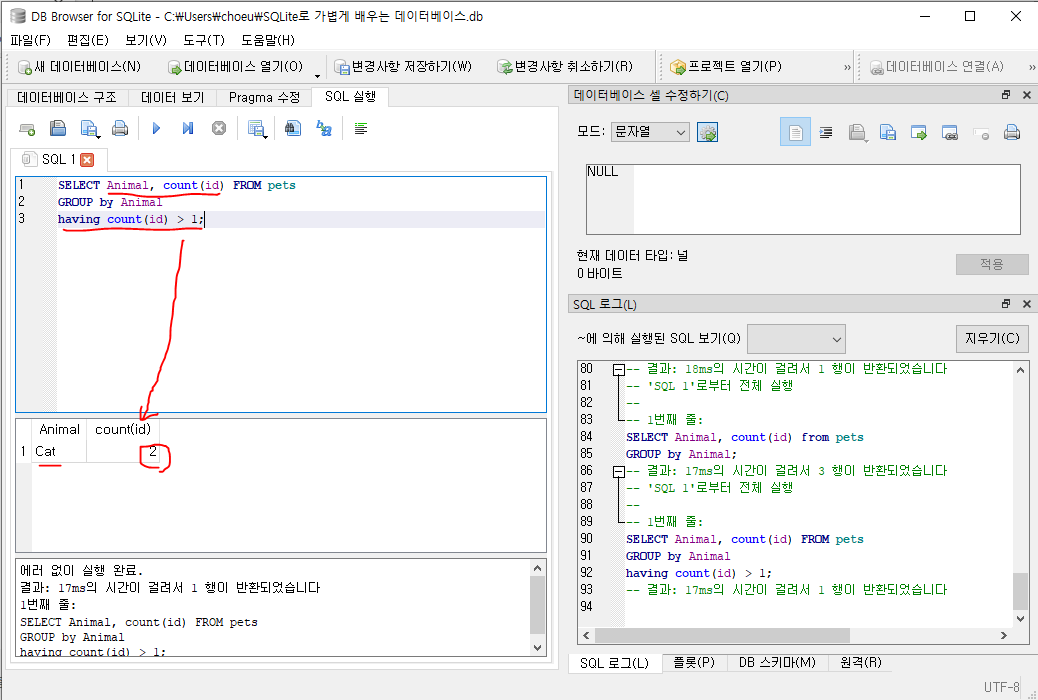Click the 지우기(C) clear log button
Image resolution: width=1038 pixels, height=700 pixels.
(x=992, y=338)
